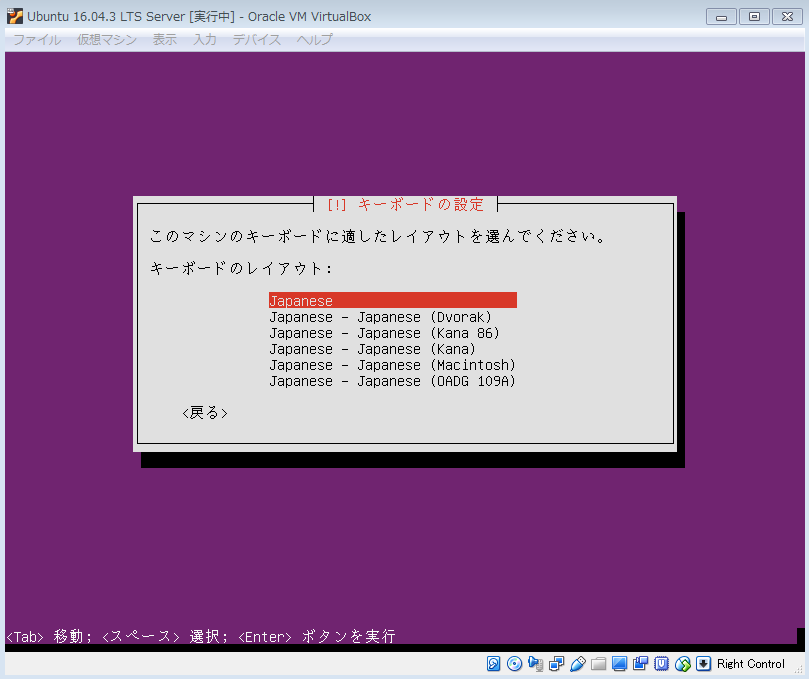Select the highlighted Japanese keyboard layout
Viewport: 809px width, 679px height.
(x=392, y=301)
